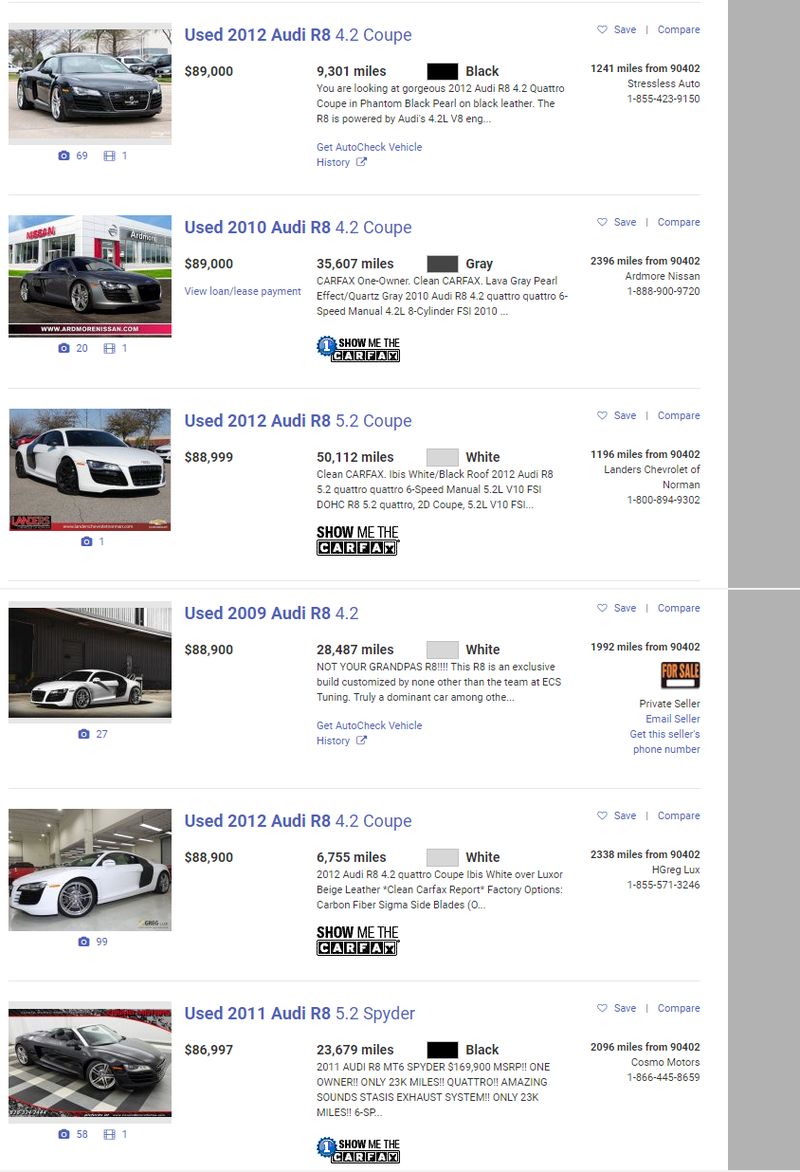Save the 9,301 miles black R8 via heart icon

602,29
